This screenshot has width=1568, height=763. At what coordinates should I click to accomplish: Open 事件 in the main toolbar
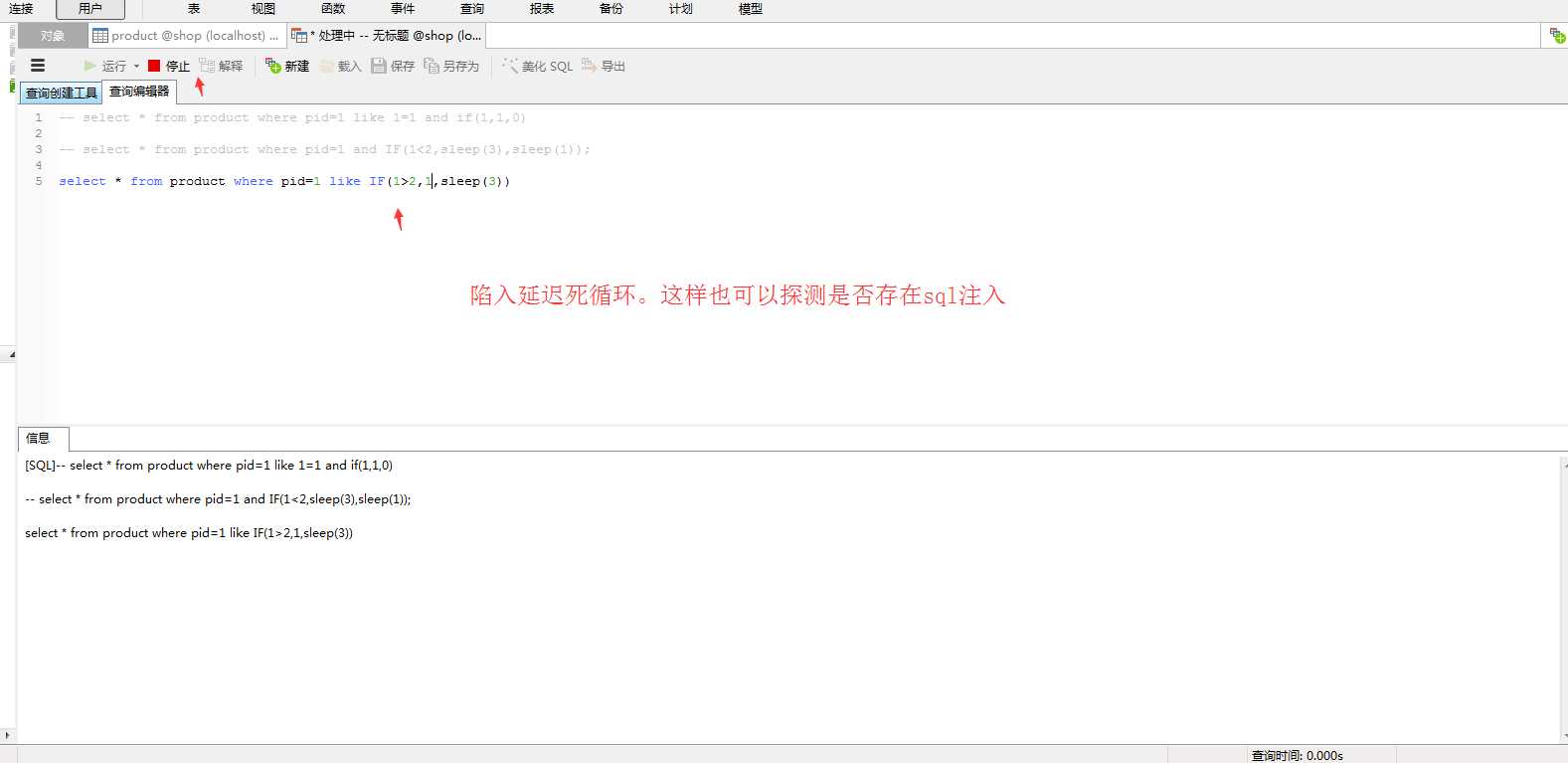coord(403,9)
